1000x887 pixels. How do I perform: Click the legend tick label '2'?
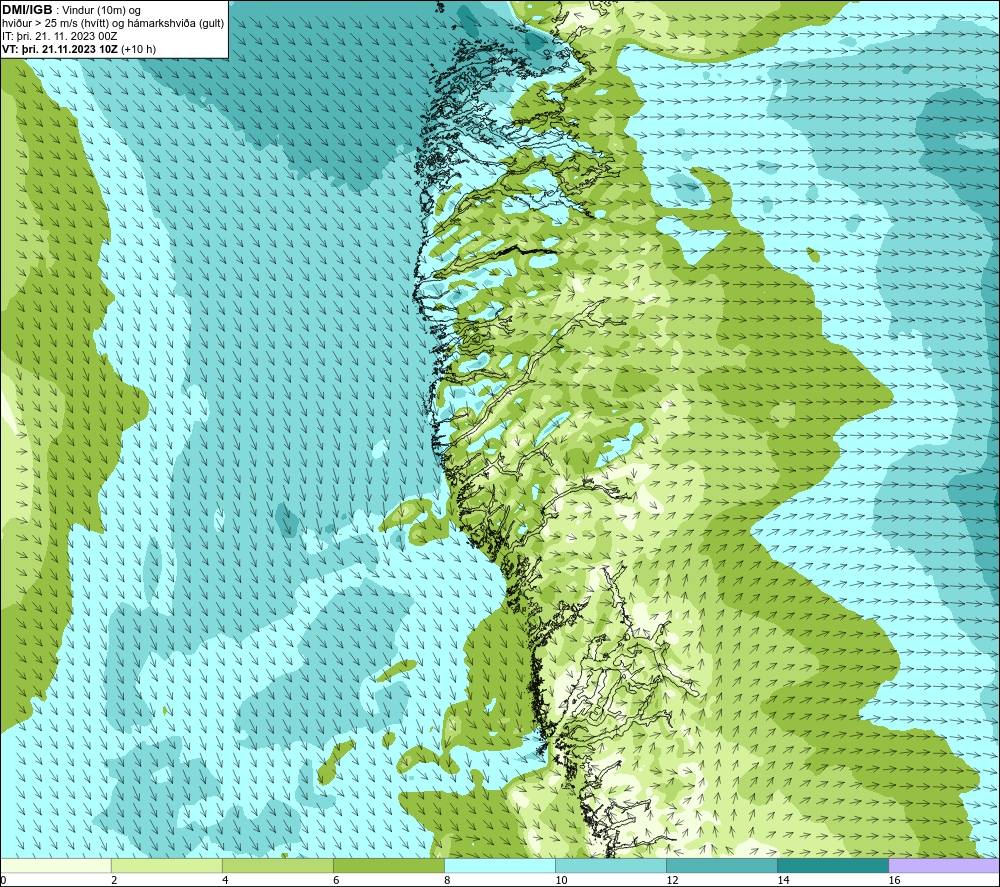pos(114,881)
